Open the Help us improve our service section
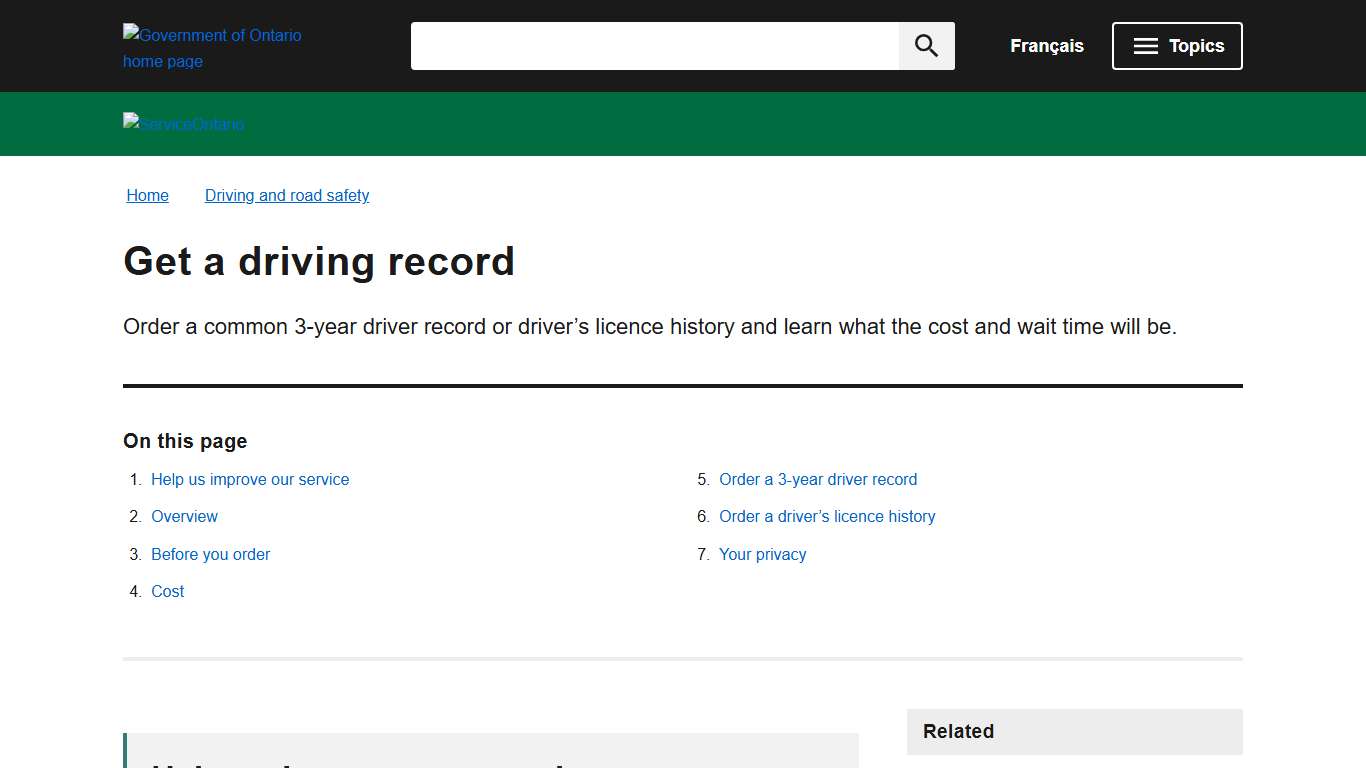 click(x=250, y=479)
